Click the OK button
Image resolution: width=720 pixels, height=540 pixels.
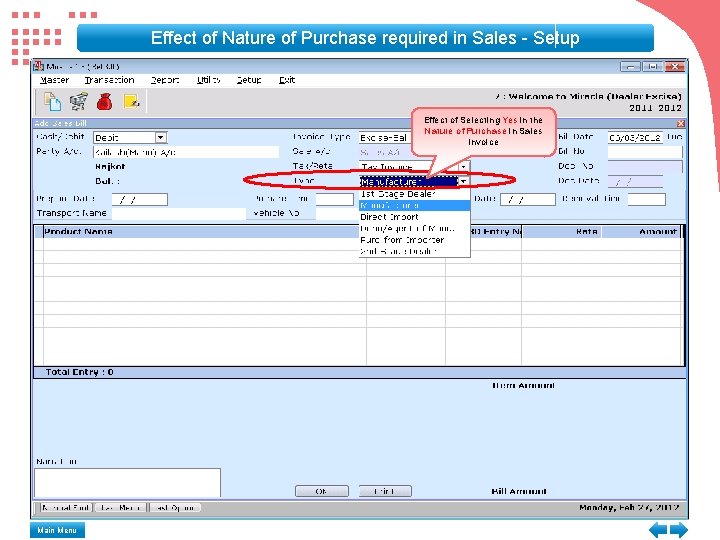[321, 491]
